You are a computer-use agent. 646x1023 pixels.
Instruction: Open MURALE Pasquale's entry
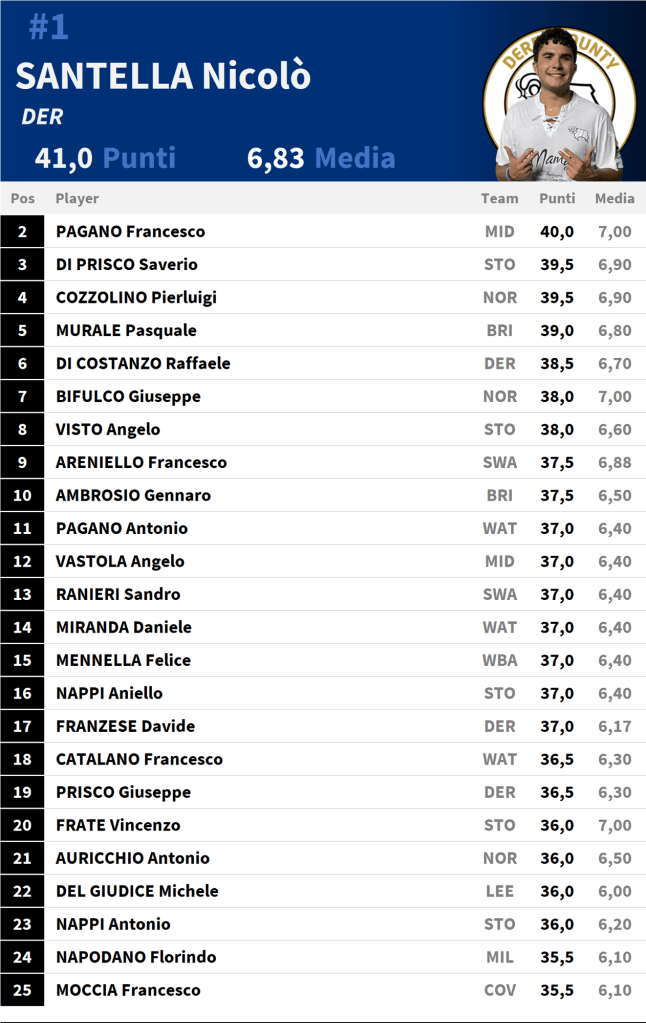(x=126, y=330)
